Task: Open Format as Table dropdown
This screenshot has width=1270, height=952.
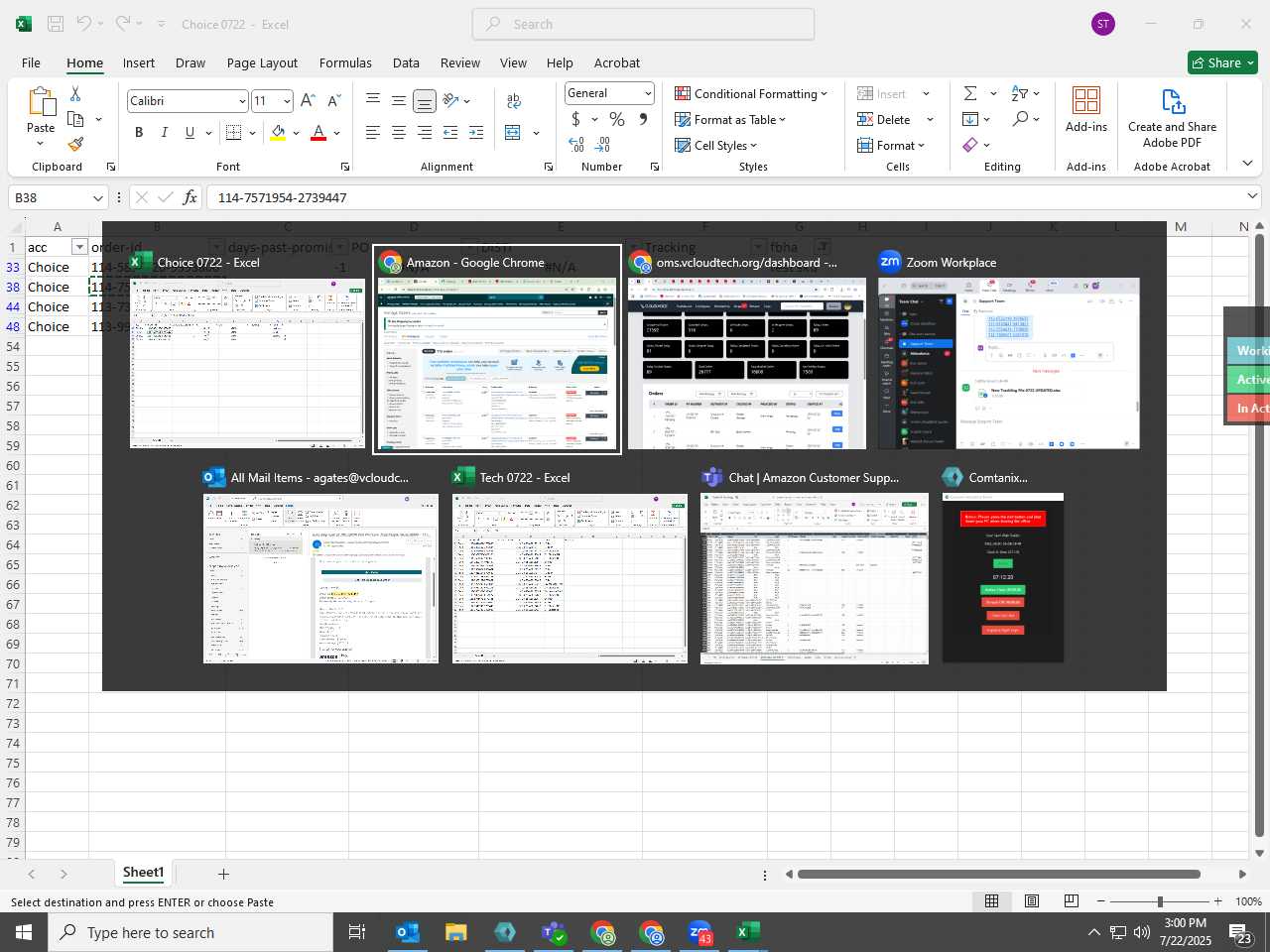Action: pos(730,119)
